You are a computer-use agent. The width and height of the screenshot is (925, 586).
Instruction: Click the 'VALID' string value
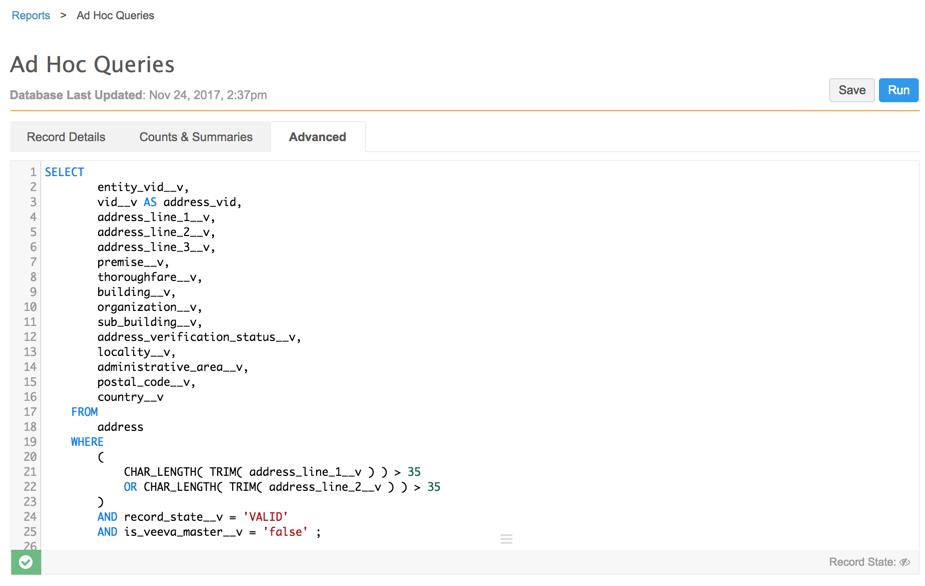coord(265,517)
